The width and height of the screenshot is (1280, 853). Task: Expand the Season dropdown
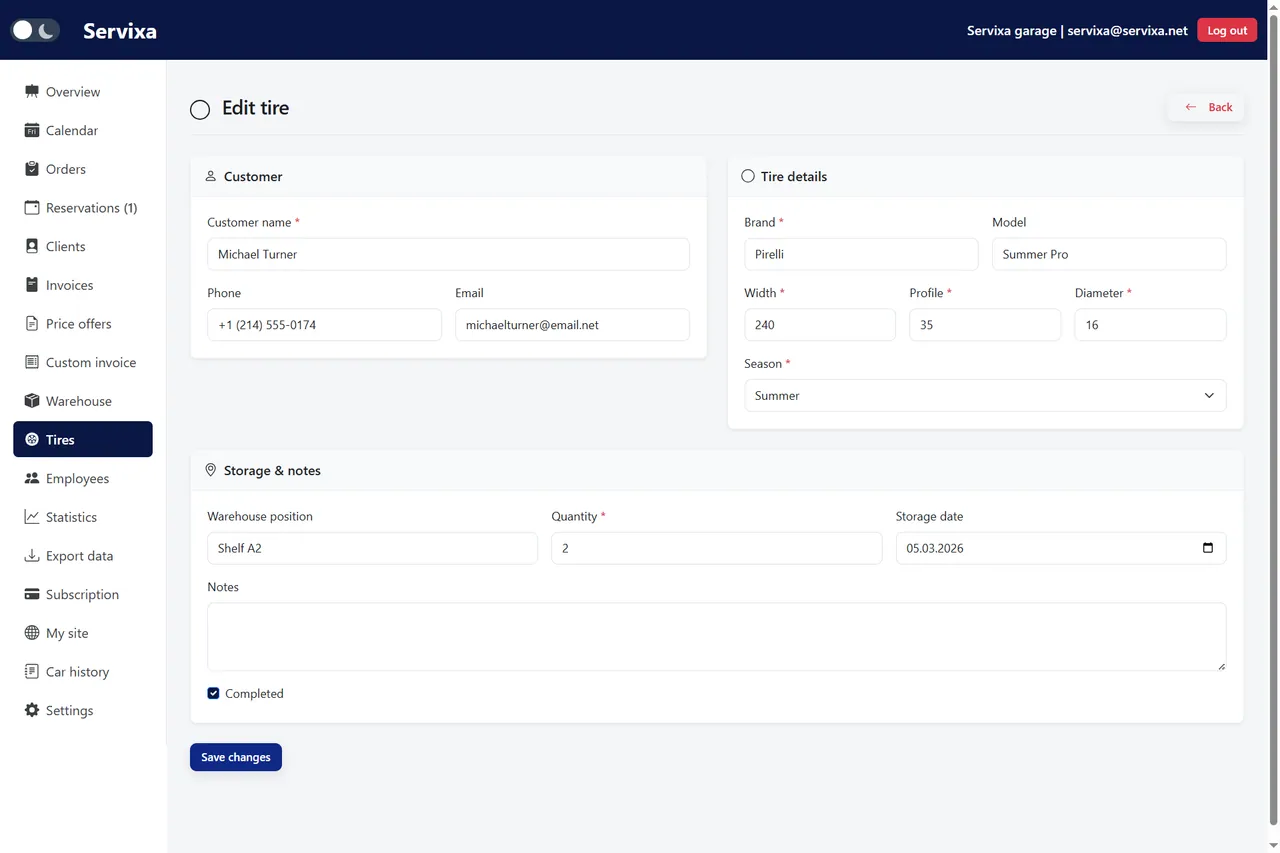point(985,395)
